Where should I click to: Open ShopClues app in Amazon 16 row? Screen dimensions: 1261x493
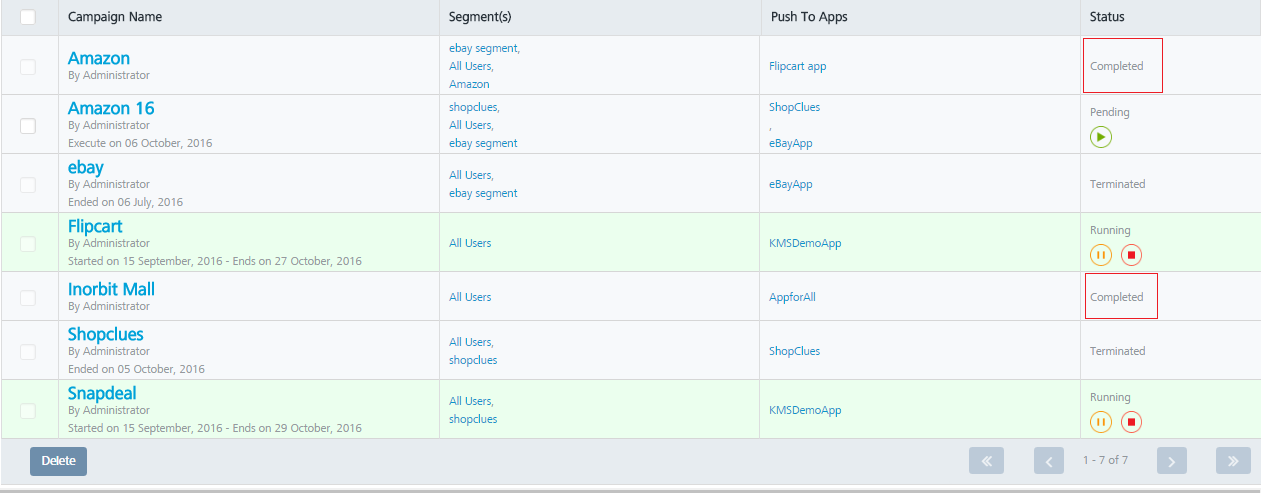tap(795, 107)
